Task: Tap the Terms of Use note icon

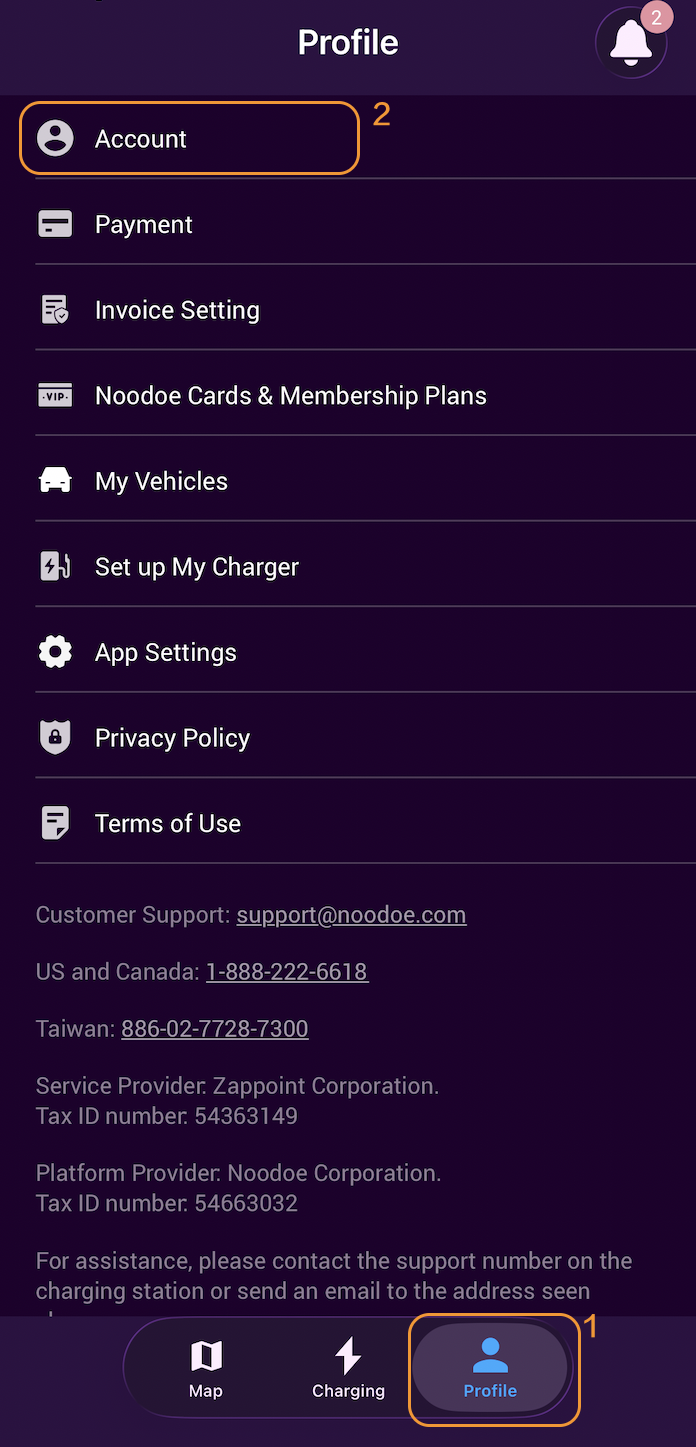Action: coord(55,824)
